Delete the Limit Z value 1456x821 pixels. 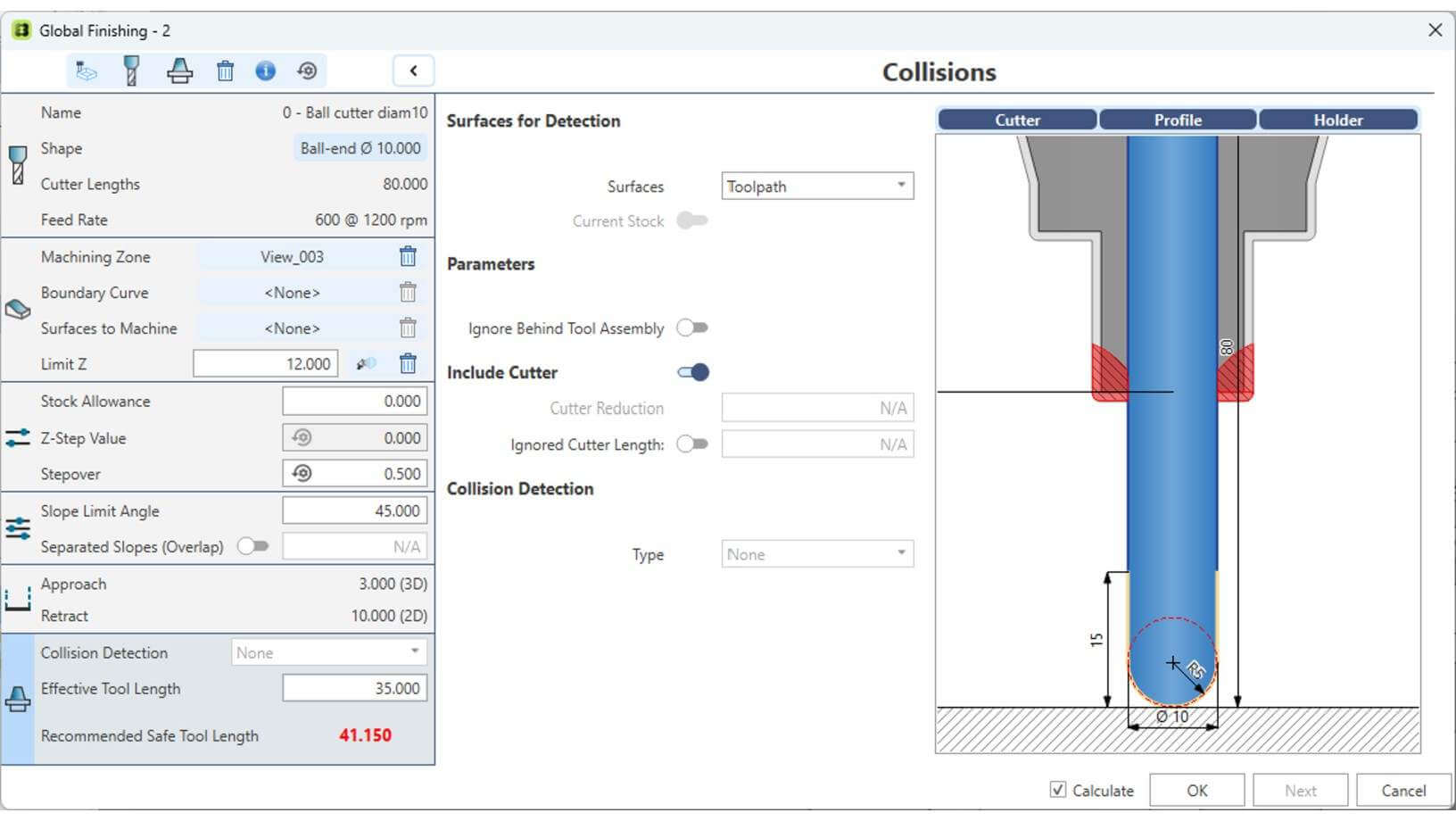coord(408,364)
